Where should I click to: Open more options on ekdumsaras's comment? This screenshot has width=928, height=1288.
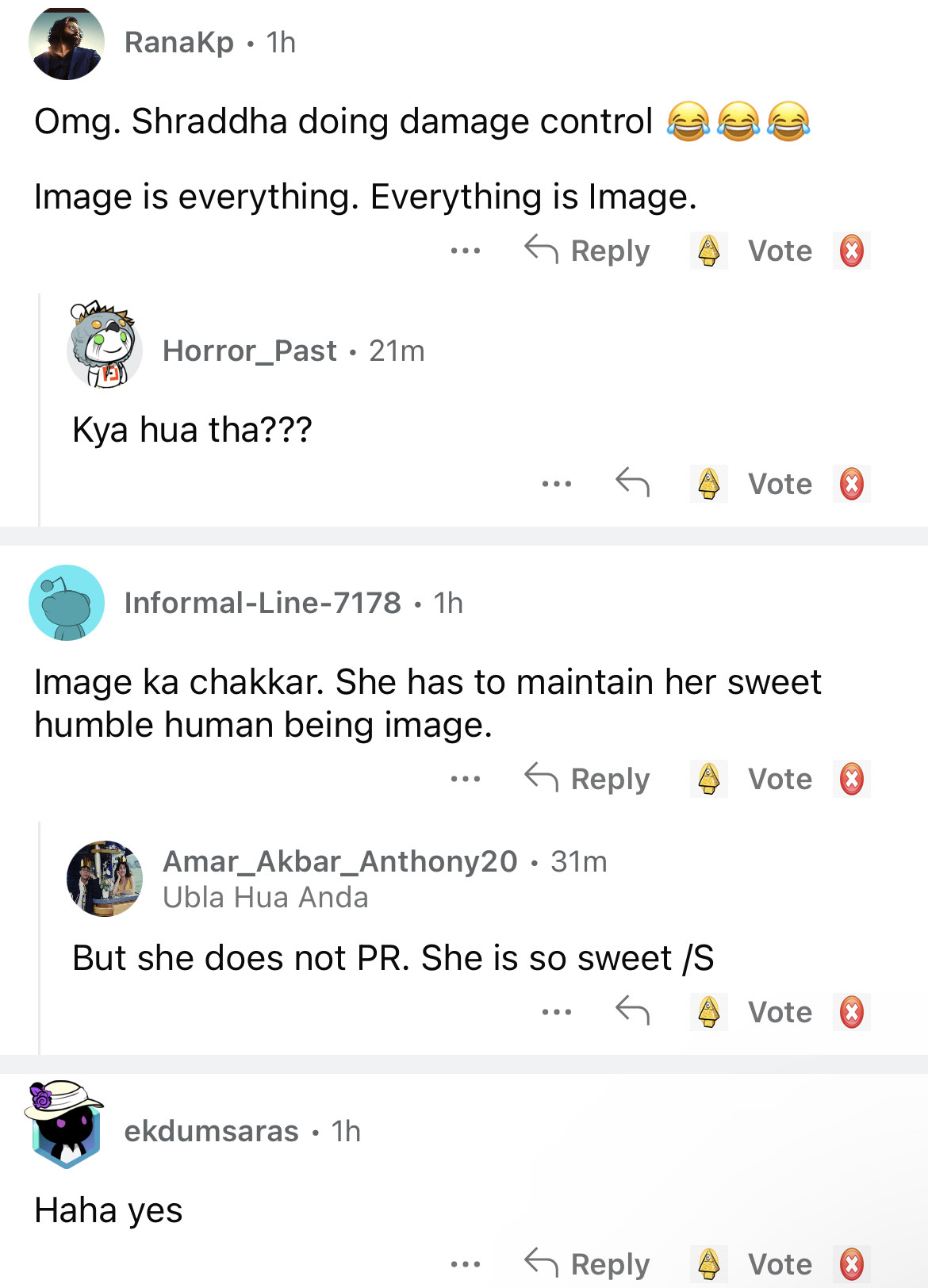[466, 1264]
